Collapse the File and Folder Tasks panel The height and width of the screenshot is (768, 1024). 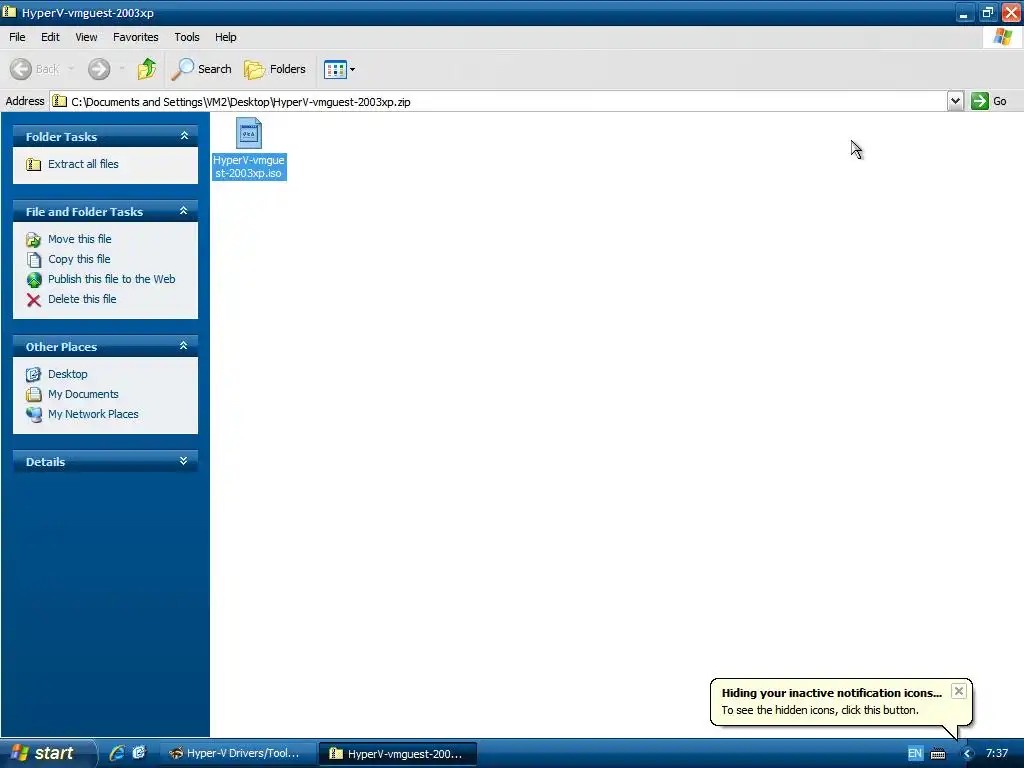pyautogui.click(x=184, y=211)
